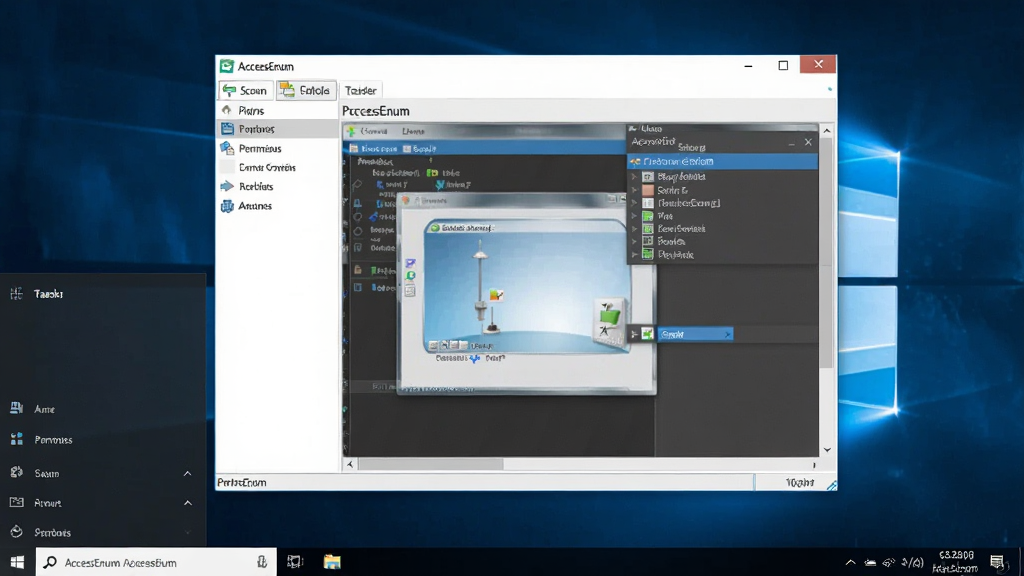This screenshot has width=1024, height=576.
Task: Open the blue submenu item with right chevron
Action: 695,334
